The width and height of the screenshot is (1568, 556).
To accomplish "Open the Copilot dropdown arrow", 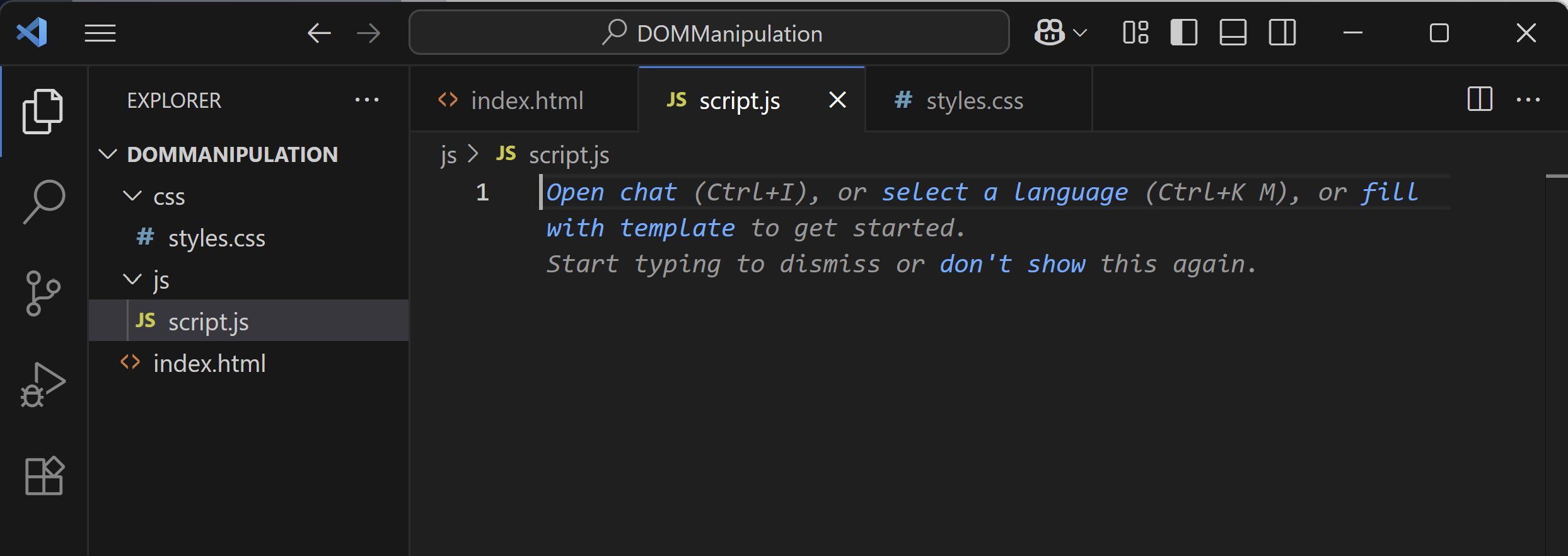I will coord(1080,33).
